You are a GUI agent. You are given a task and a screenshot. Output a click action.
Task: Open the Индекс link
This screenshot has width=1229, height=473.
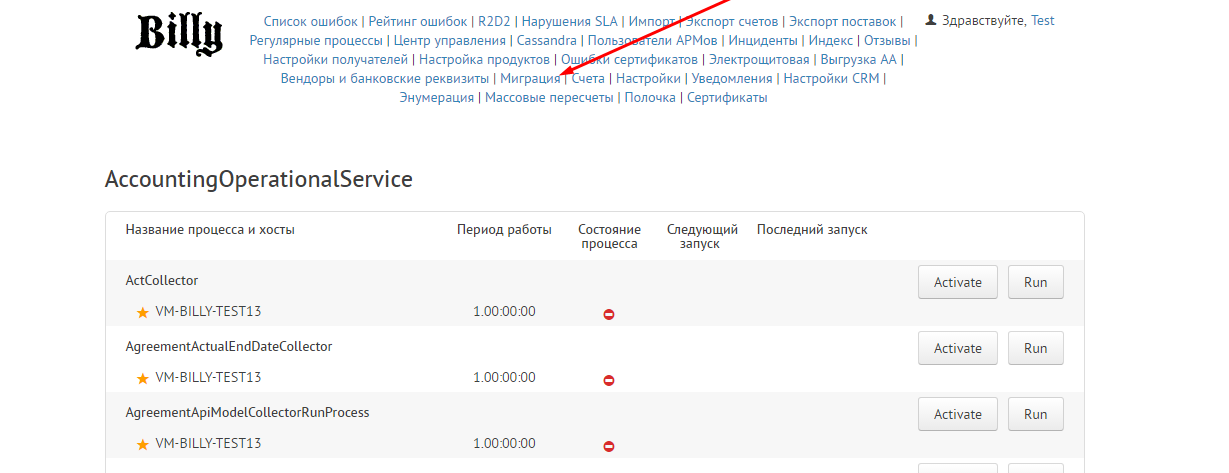831,40
